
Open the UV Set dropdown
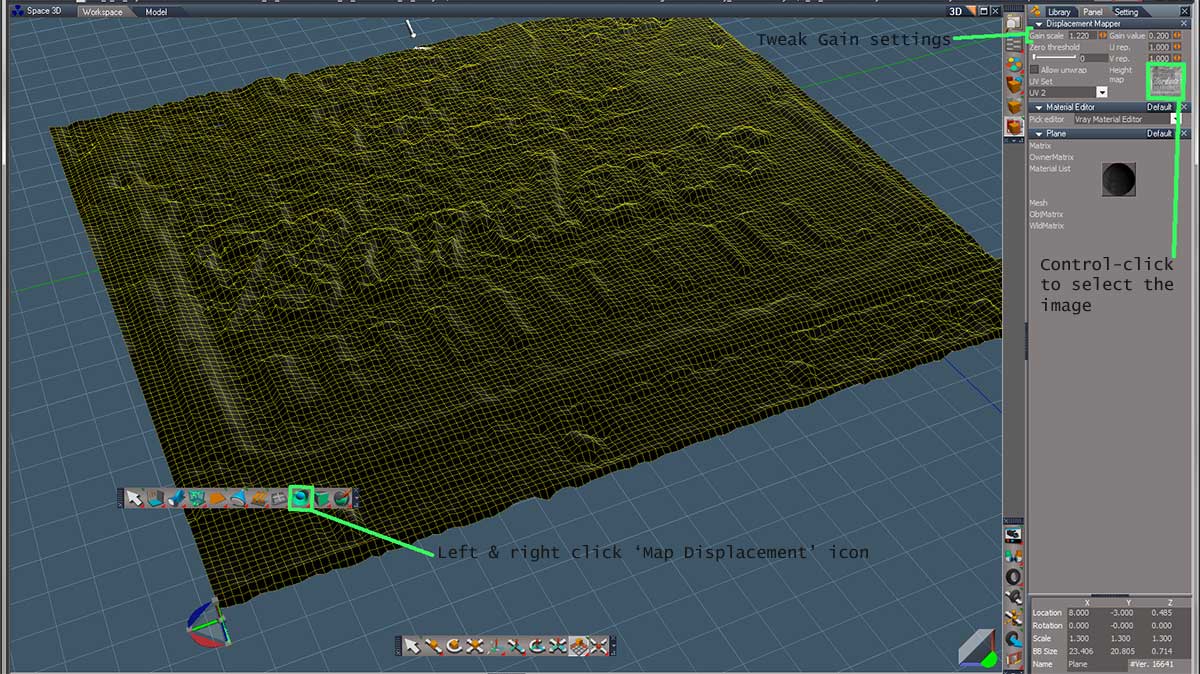click(1101, 92)
